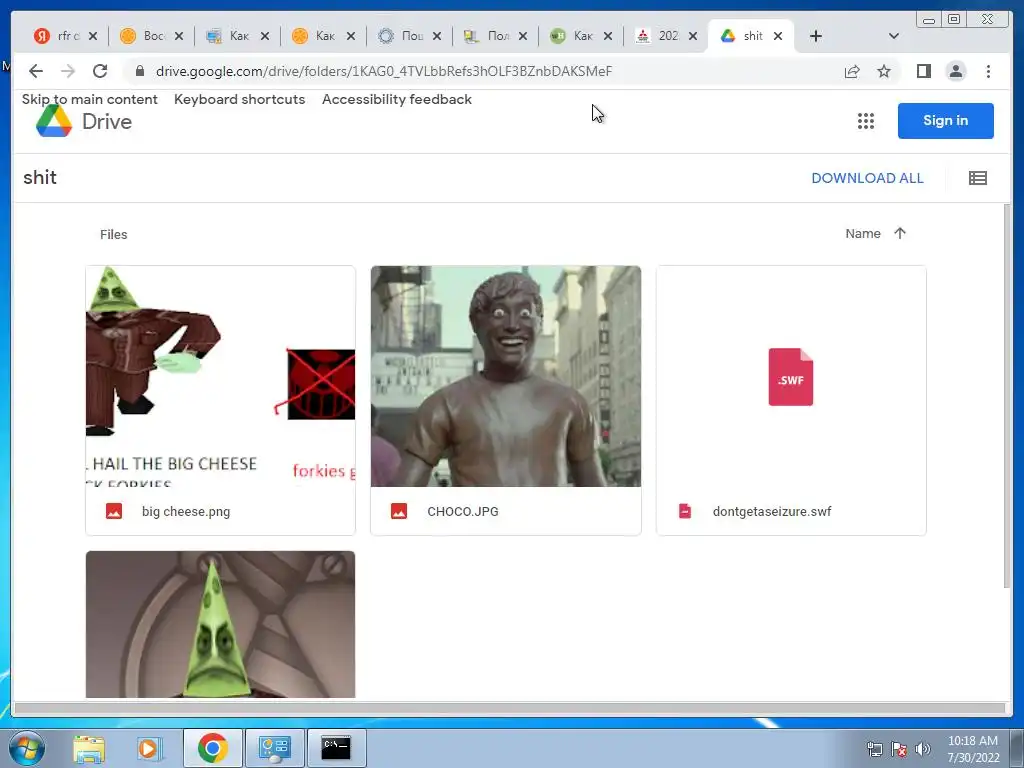Screen dimensions: 1024x768
Task: Open Keyboard shortcuts link
Action: [240, 99]
